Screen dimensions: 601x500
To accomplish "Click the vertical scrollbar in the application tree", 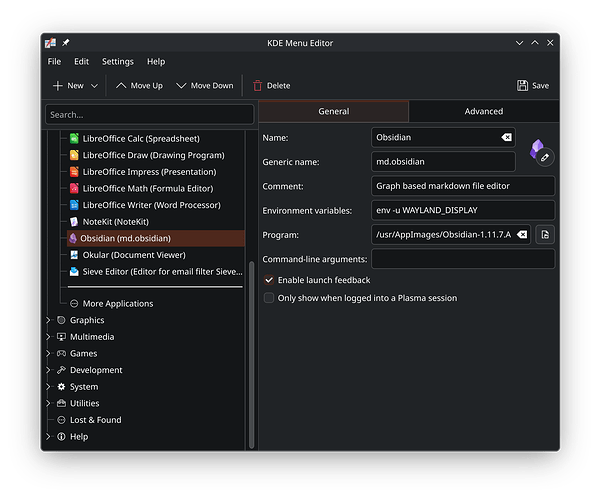I will pos(251,355).
